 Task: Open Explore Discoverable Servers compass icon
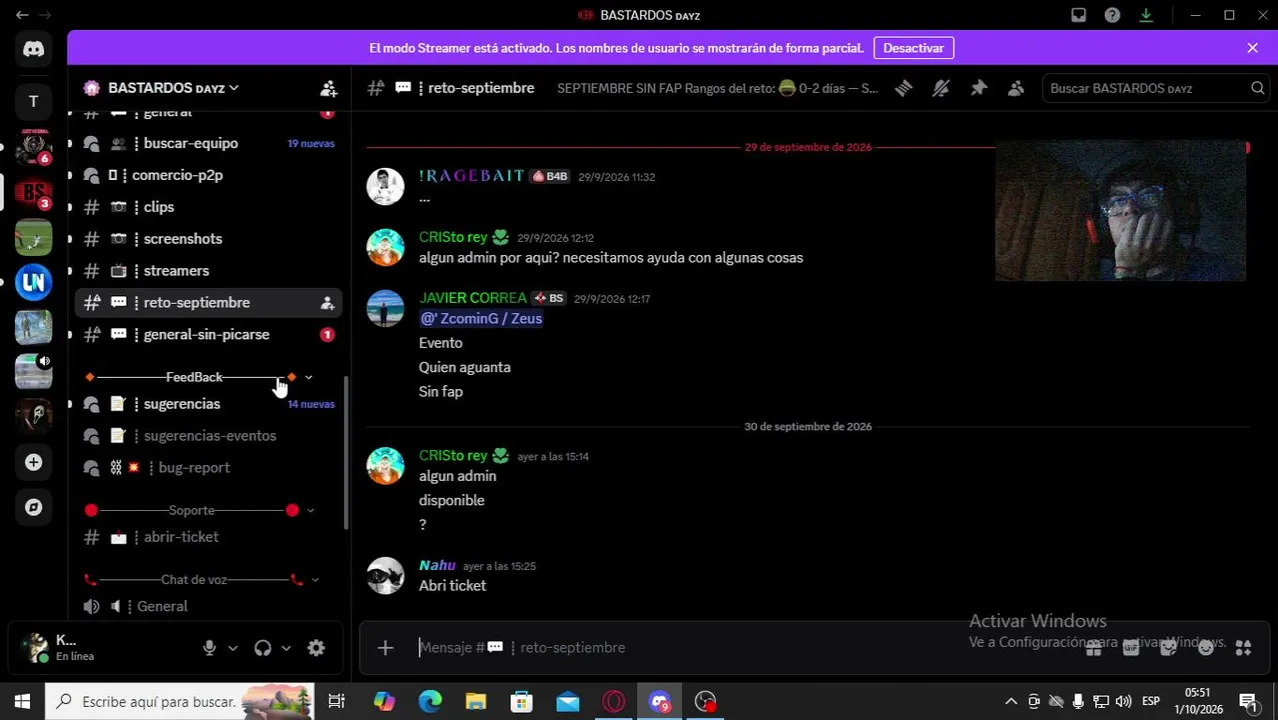click(x=33, y=507)
